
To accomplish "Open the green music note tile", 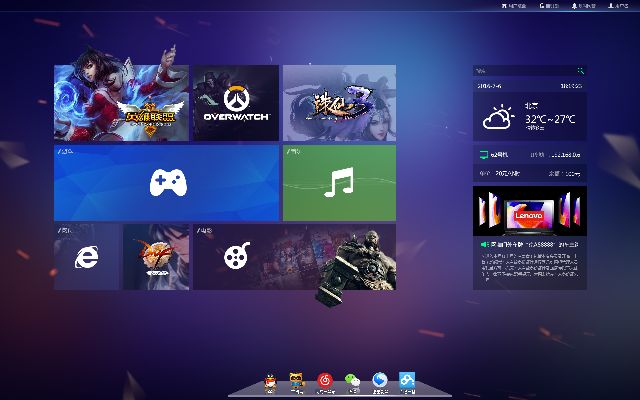I will [339, 183].
